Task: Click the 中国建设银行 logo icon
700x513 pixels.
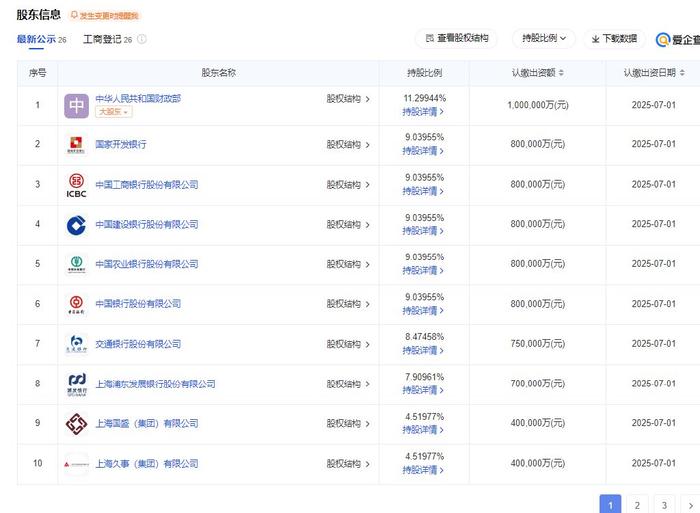Action: (x=76, y=225)
